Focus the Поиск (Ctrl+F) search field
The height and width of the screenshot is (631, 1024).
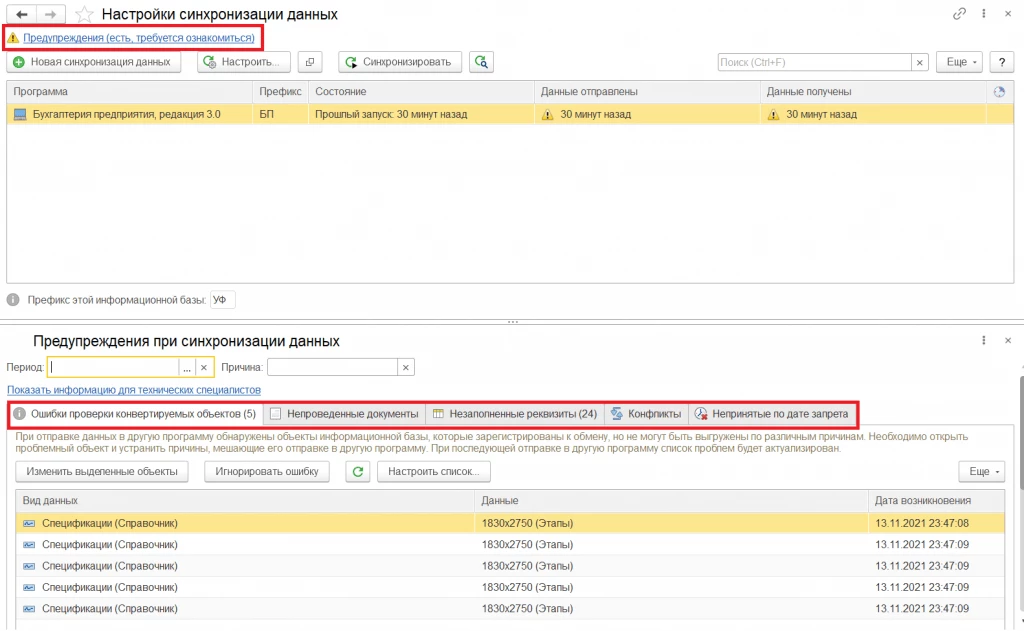(x=814, y=63)
